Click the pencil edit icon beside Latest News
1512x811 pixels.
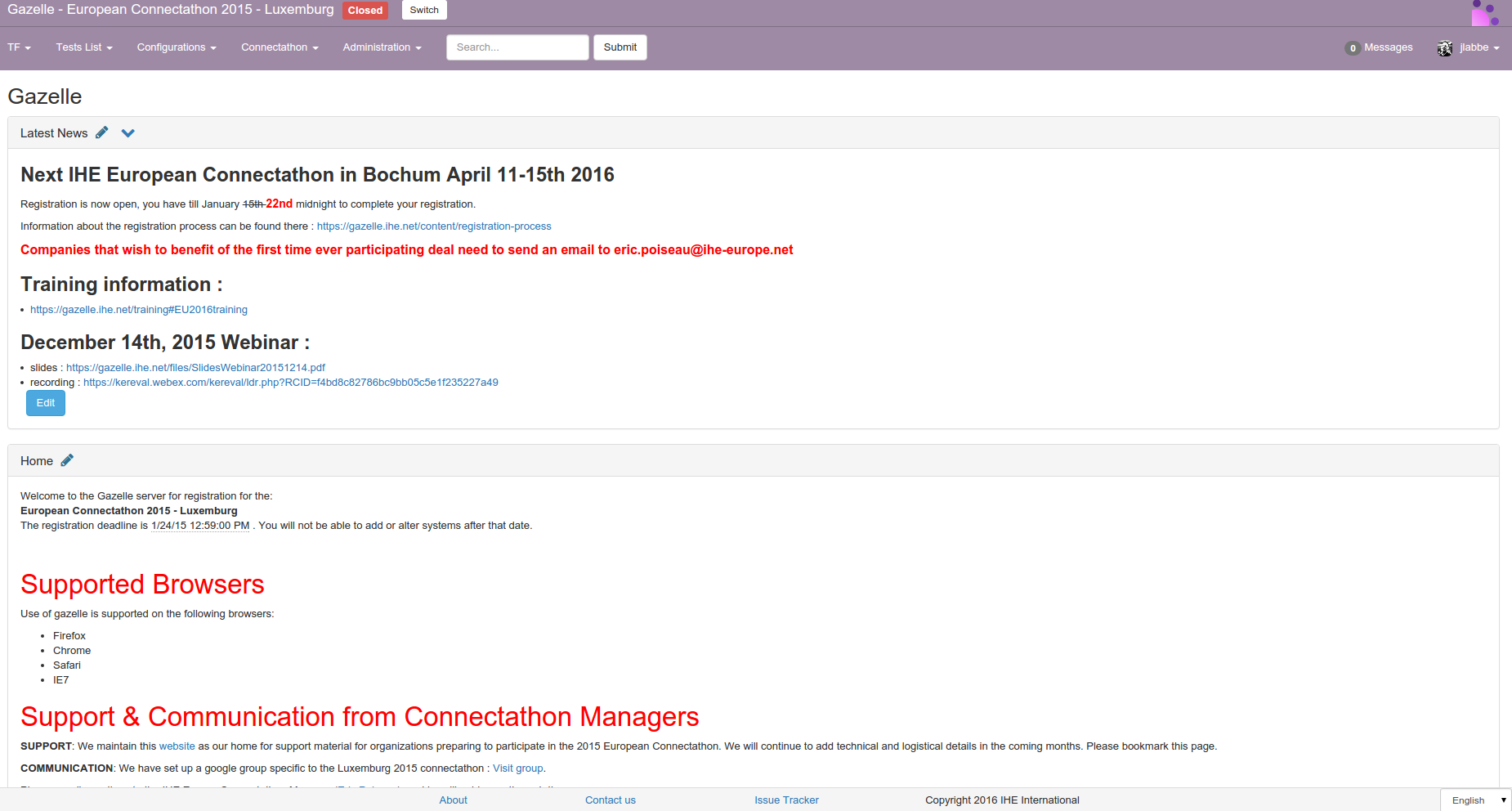point(102,132)
